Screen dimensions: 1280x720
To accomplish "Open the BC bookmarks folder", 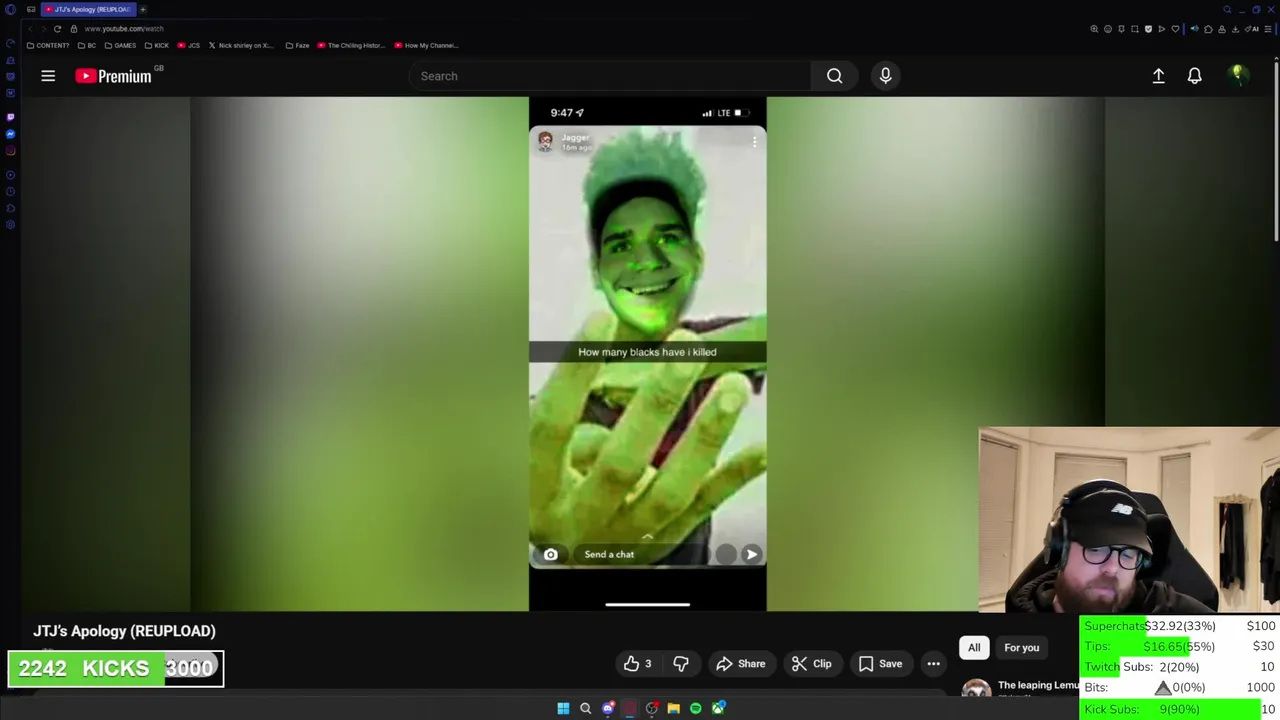I will point(87,45).
